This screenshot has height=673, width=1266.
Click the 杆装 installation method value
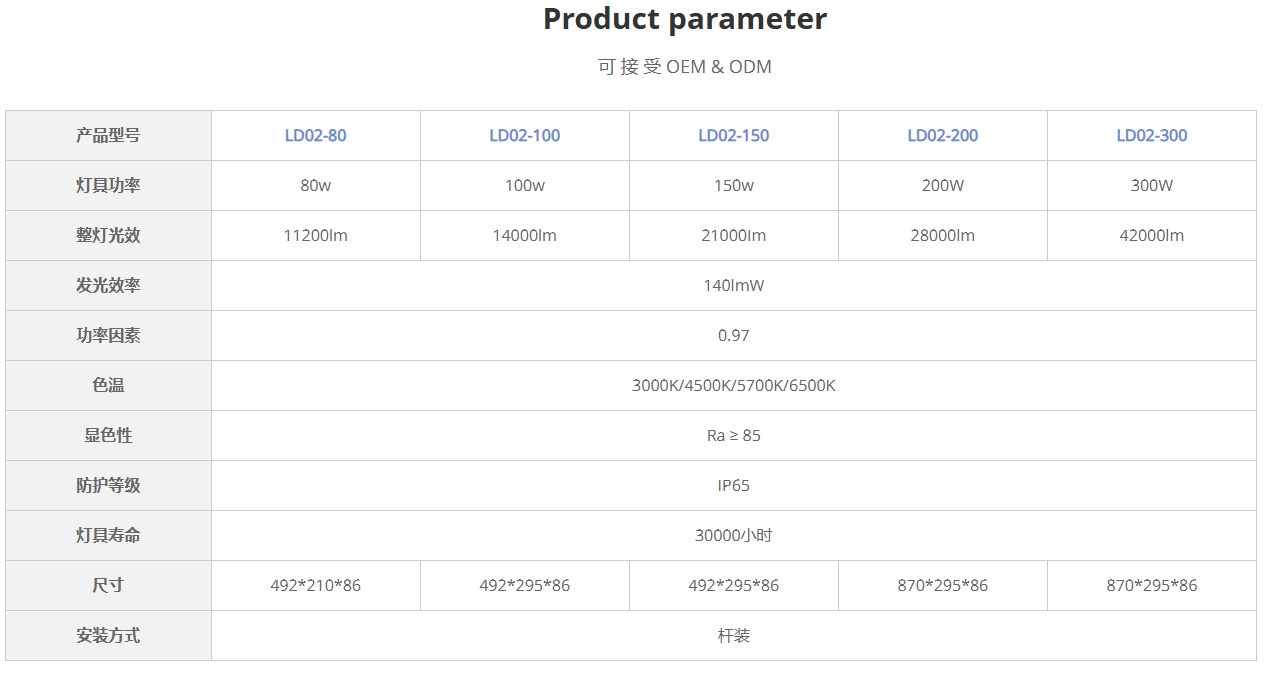point(733,636)
